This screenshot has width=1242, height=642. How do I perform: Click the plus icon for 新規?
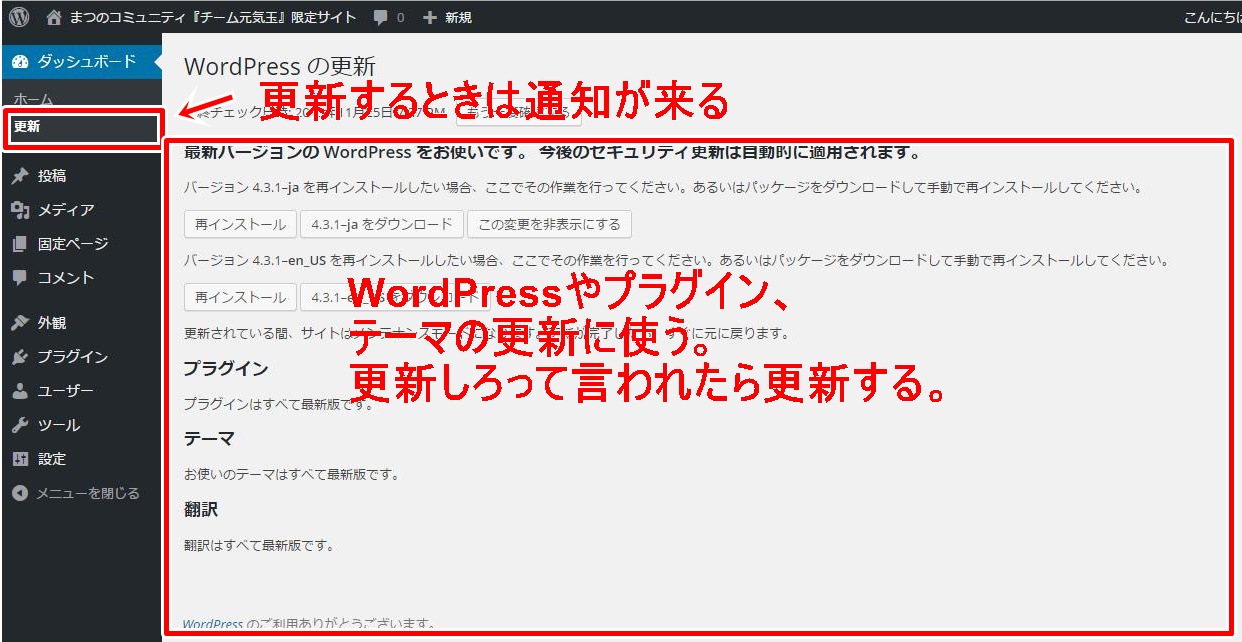[x=430, y=18]
